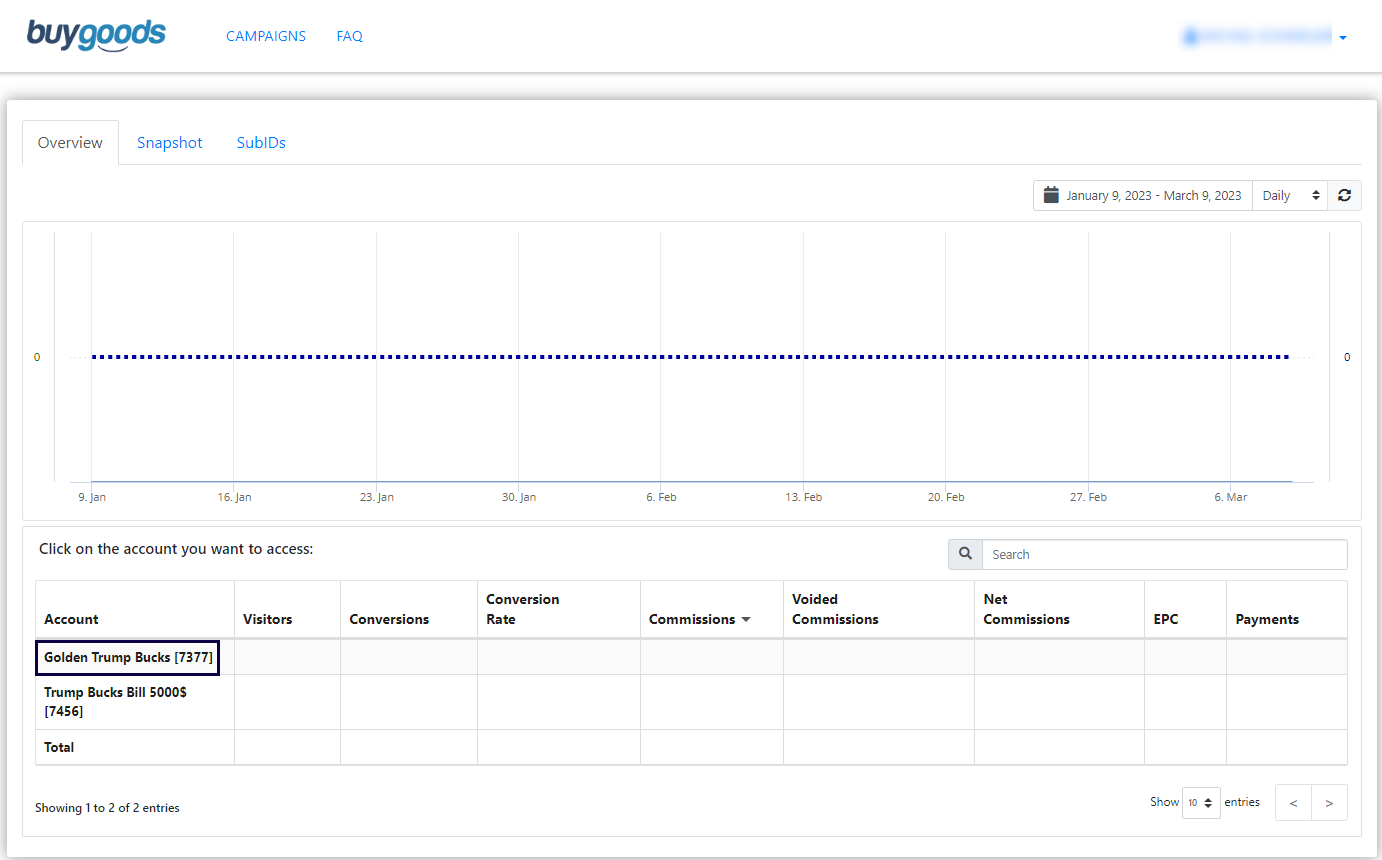Click into the account Search field
The image size is (1382, 860).
tap(1164, 554)
